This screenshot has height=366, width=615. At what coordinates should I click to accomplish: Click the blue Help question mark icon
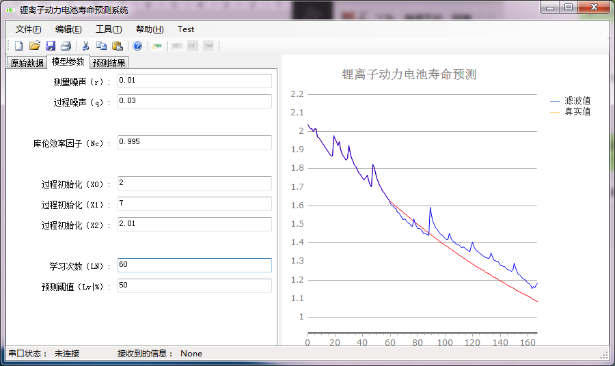pos(137,46)
